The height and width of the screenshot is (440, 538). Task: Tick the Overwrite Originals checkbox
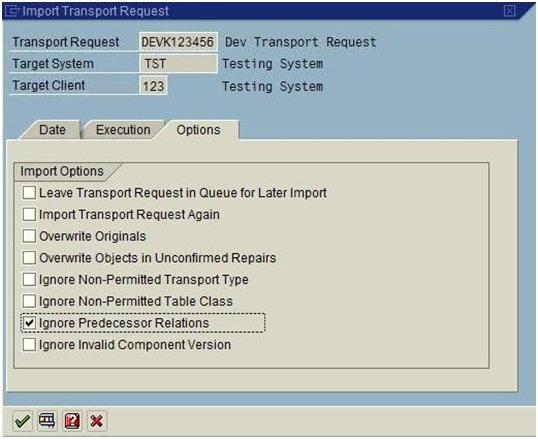coord(29,236)
